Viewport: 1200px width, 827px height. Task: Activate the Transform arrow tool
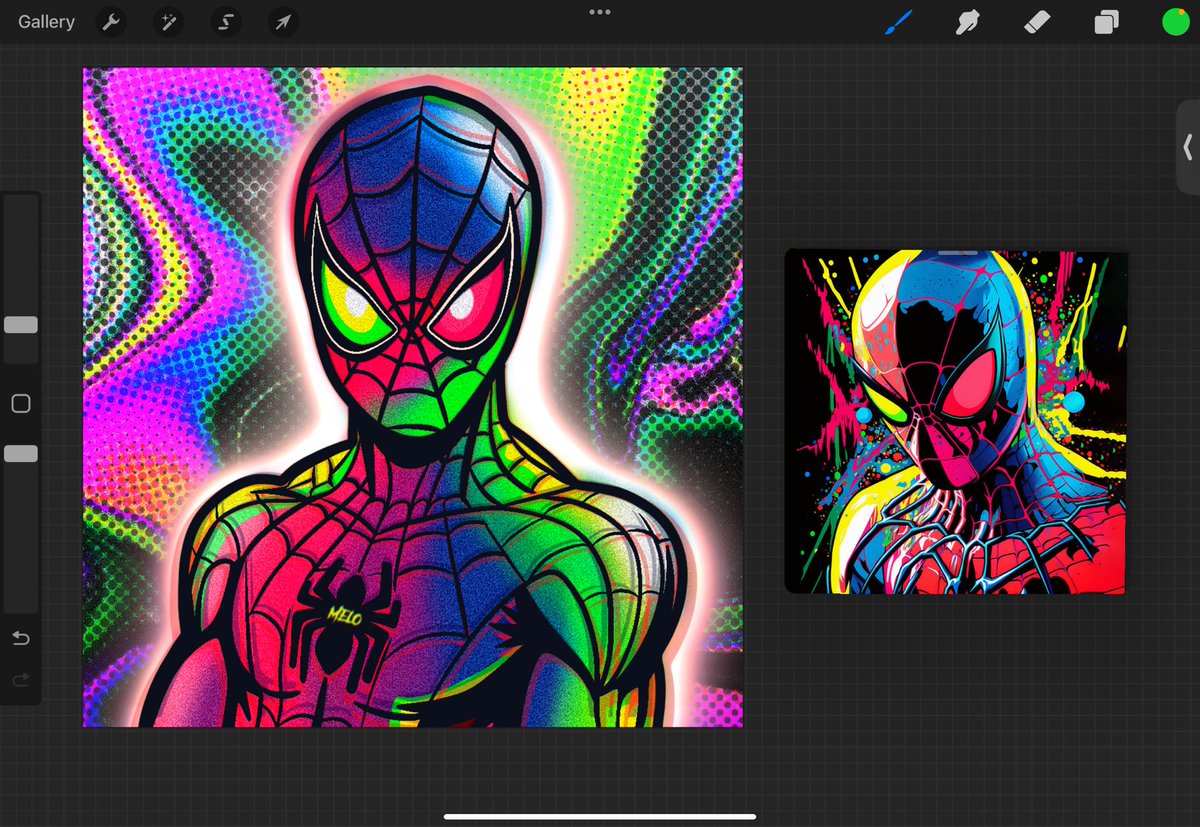click(284, 22)
